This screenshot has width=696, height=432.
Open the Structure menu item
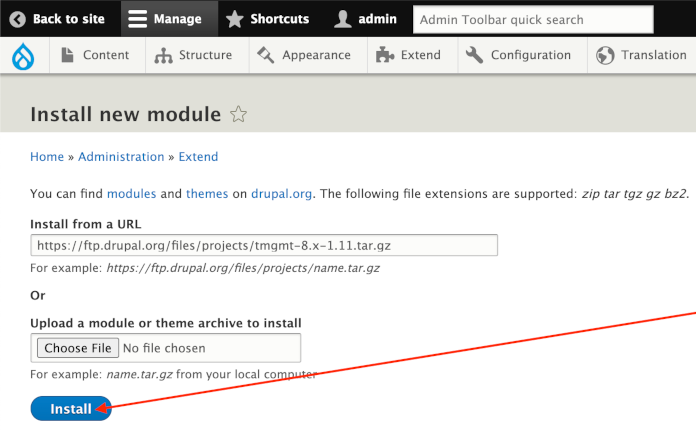[205, 55]
